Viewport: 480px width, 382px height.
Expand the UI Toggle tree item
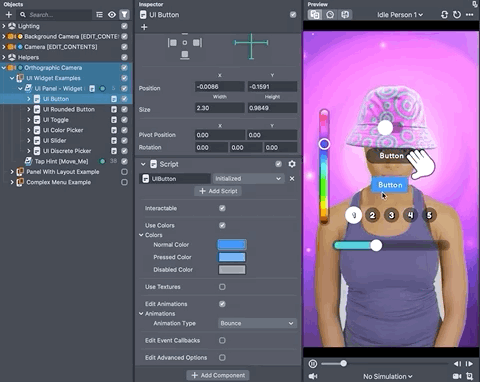pyautogui.click(x=29, y=120)
